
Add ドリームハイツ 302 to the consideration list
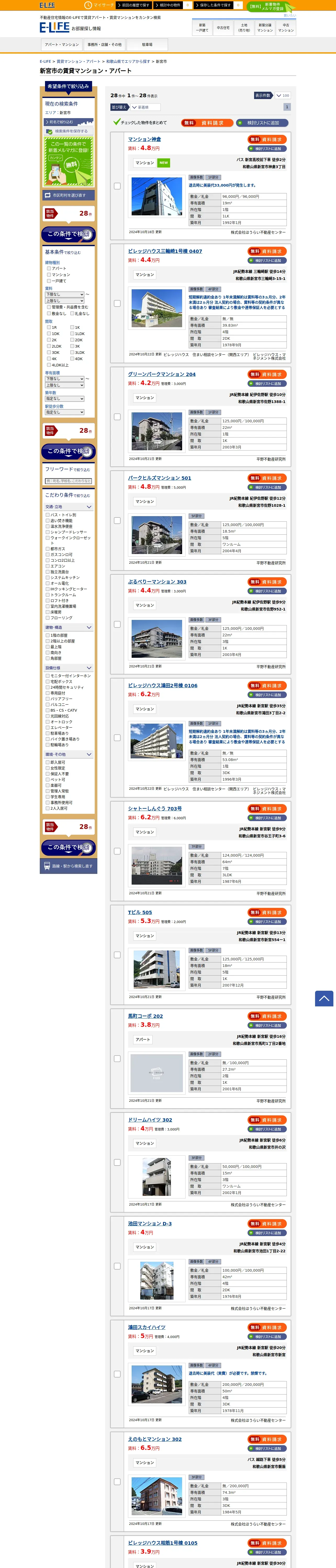268,1129
